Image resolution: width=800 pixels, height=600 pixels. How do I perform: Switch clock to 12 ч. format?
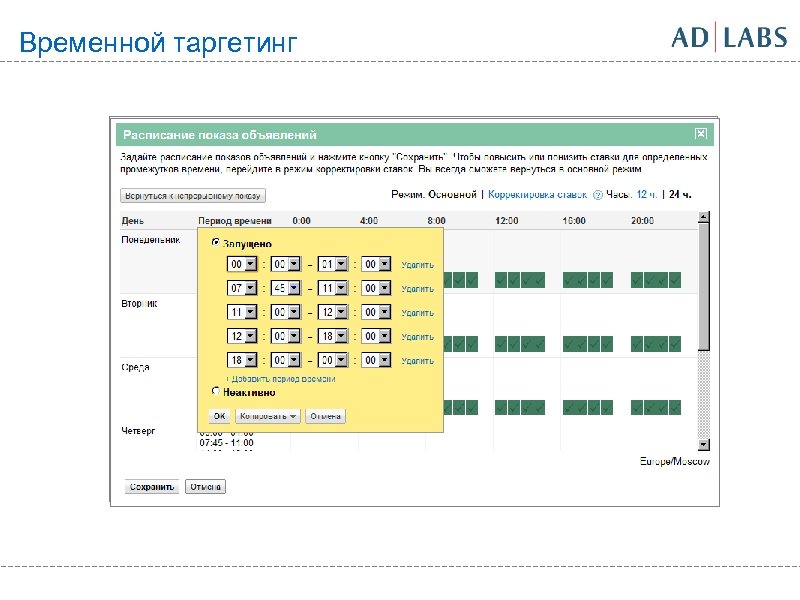[646, 194]
